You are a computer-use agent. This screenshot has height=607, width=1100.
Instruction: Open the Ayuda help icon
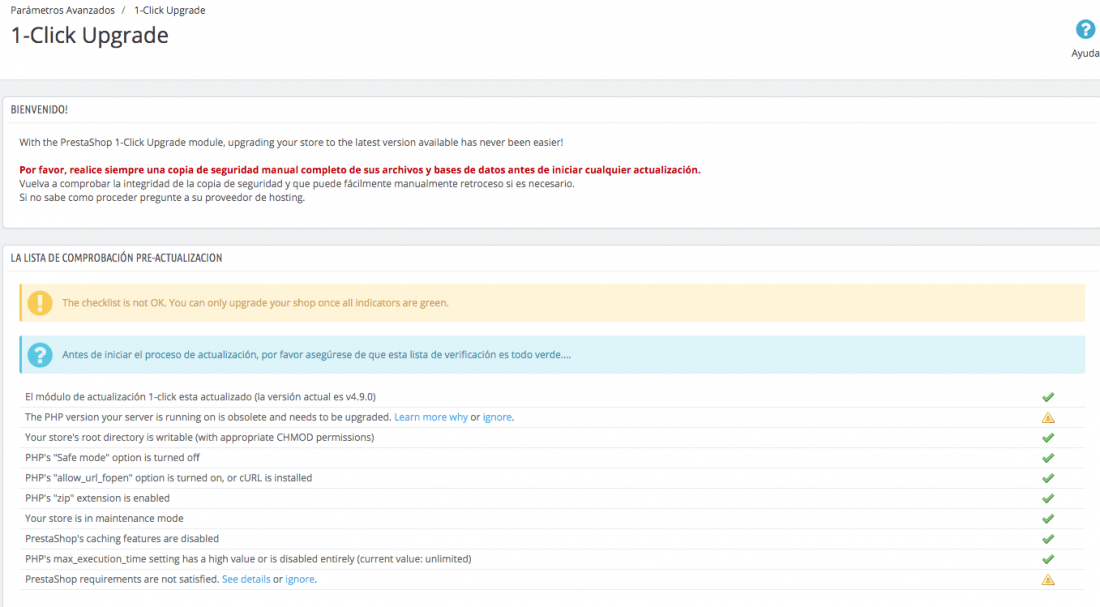tap(1085, 29)
